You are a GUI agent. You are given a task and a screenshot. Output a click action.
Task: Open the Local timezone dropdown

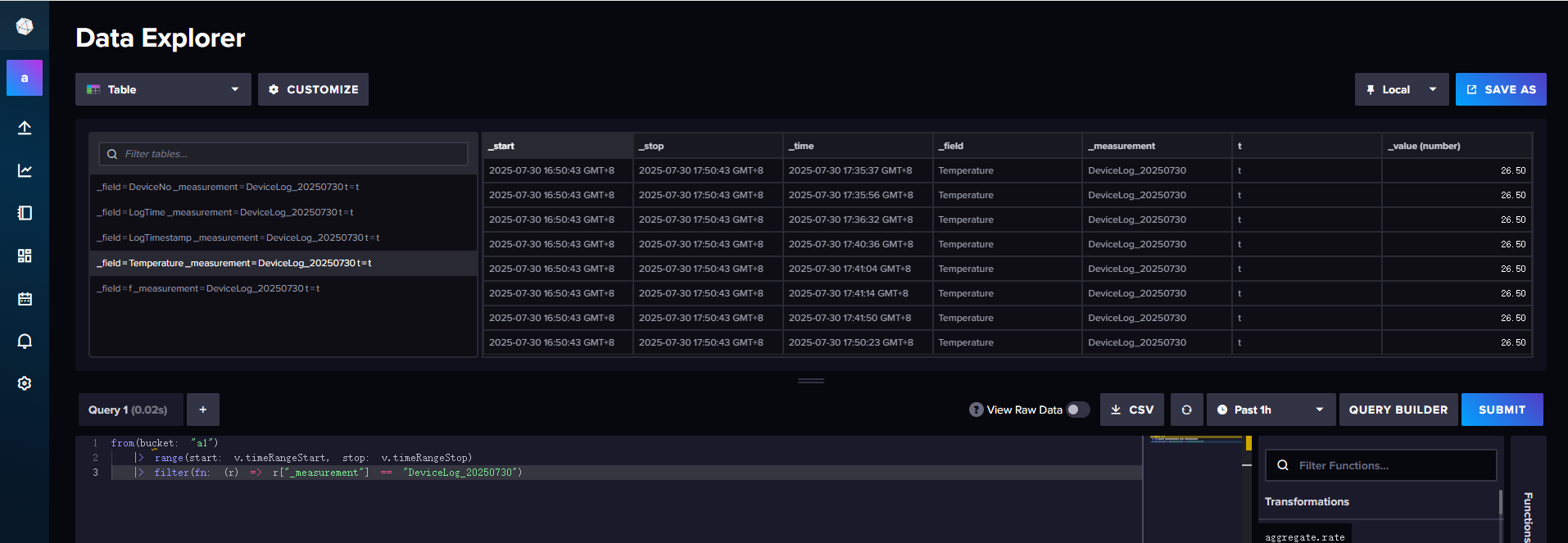pyautogui.click(x=1402, y=89)
